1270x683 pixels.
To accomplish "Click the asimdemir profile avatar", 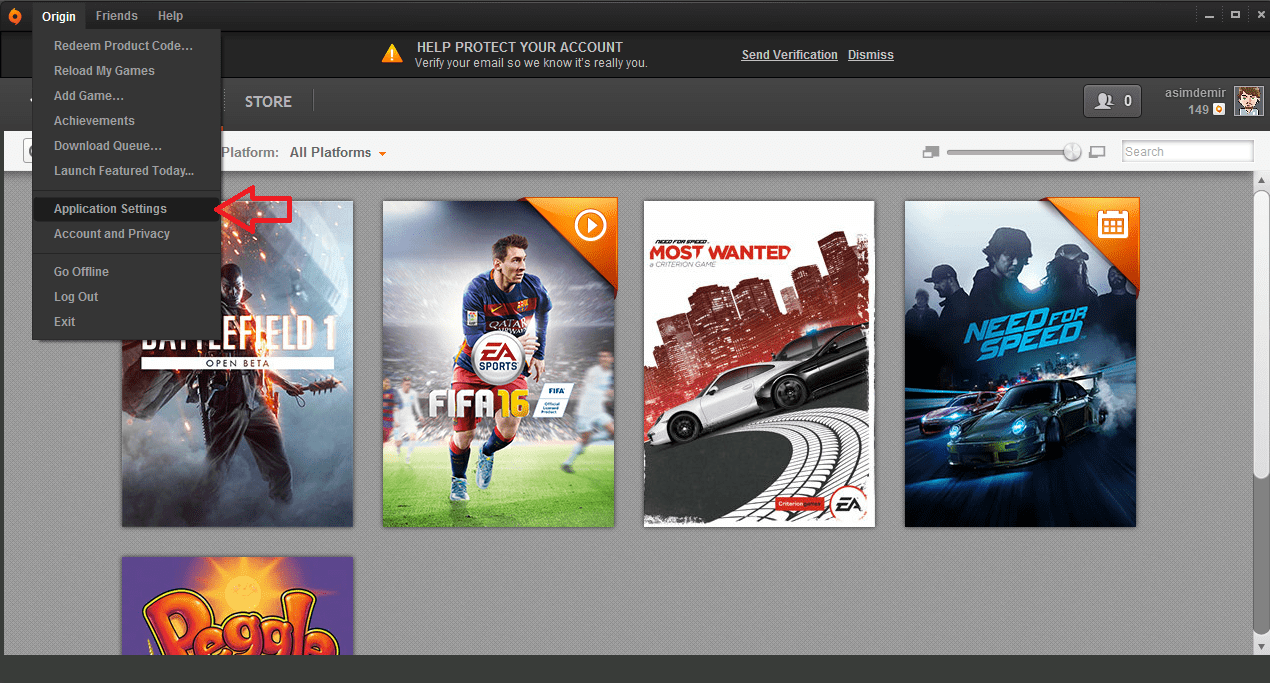I will tap(1249, 101).
